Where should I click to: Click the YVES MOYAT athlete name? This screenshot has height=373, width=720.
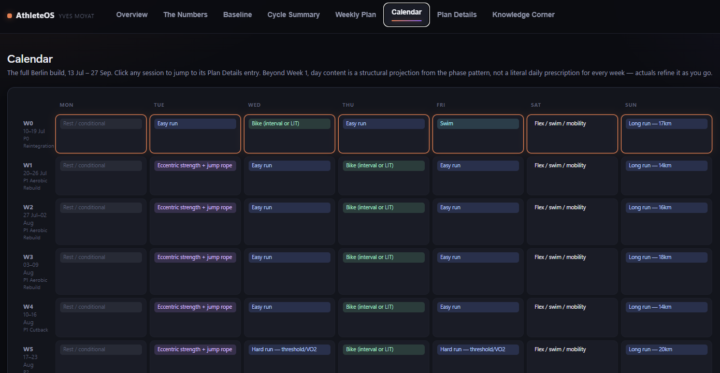click(76, 16)
